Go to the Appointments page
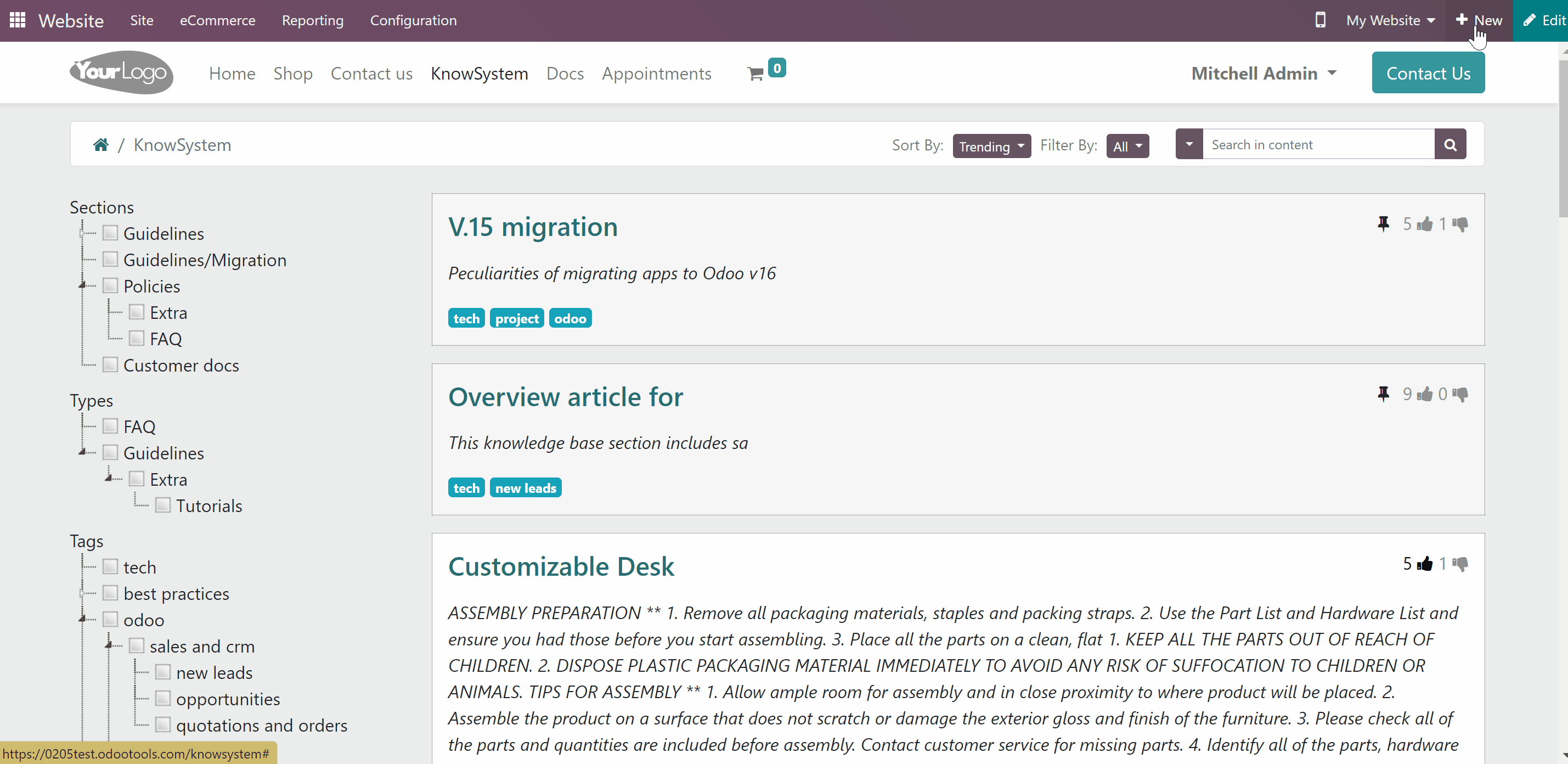The height and width of the screenshot is (764, 1568). tap(657, 74)
